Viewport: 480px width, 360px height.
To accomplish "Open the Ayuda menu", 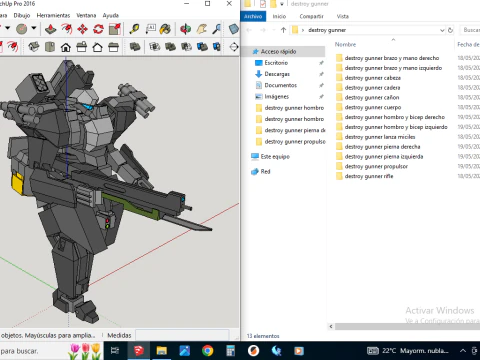I will point(111,15).
